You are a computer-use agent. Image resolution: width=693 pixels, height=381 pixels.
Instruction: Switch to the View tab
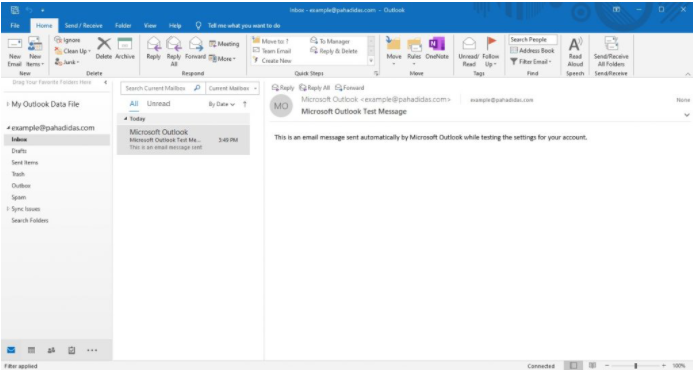(x=150, y=26)
